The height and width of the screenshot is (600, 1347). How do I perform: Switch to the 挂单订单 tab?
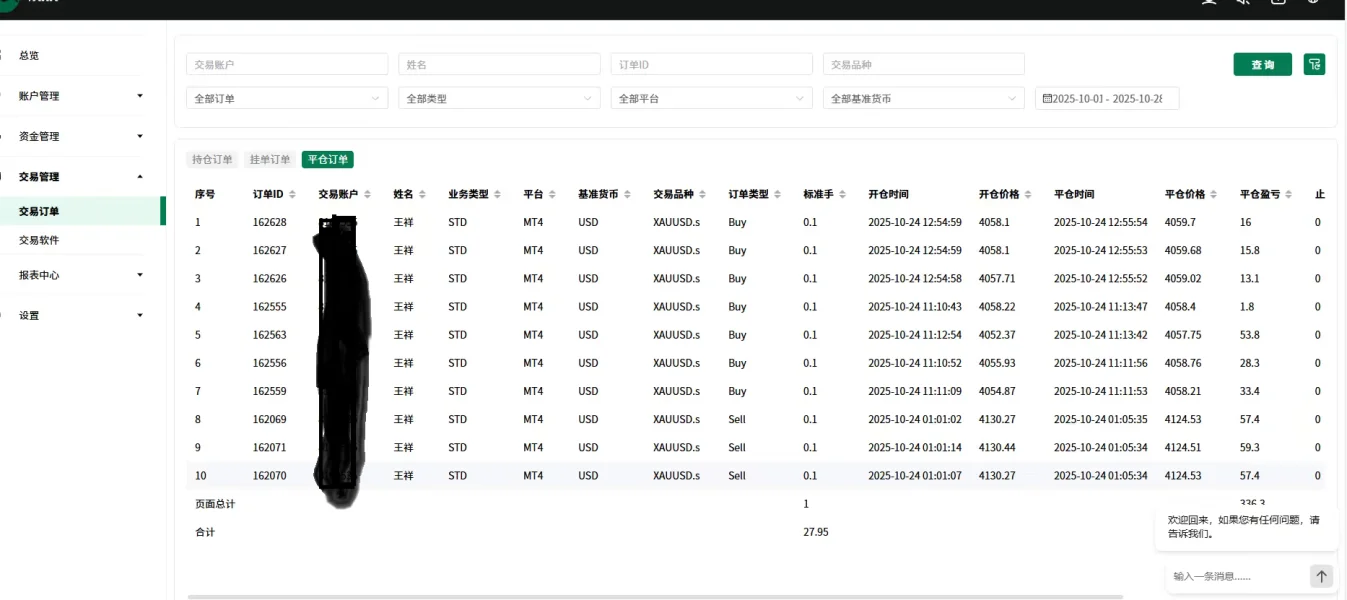pyautogui.click(x=270, y=160)
